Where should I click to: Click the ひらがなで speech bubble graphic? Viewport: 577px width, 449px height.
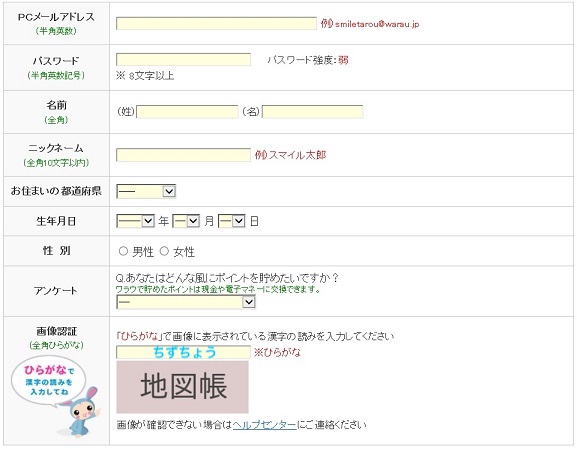click(x=49, y=381)
